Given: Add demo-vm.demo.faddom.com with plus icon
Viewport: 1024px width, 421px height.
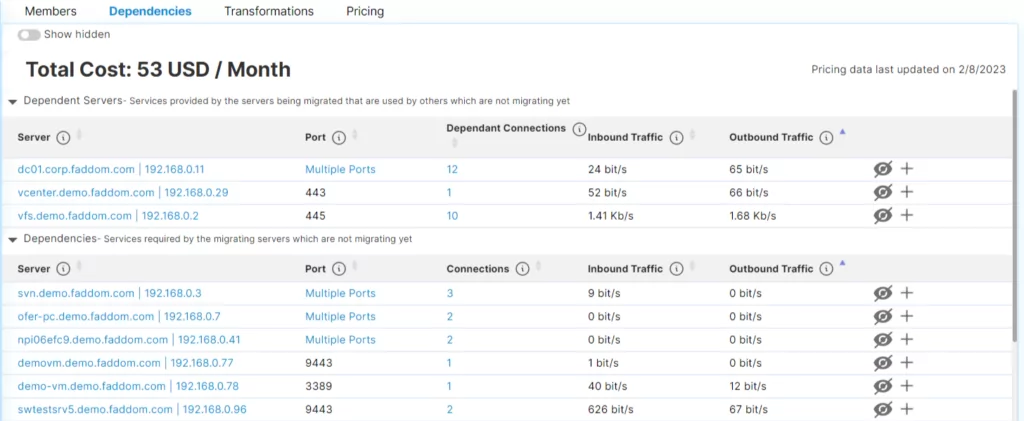Looking at the screenshot, I should 906,386.
